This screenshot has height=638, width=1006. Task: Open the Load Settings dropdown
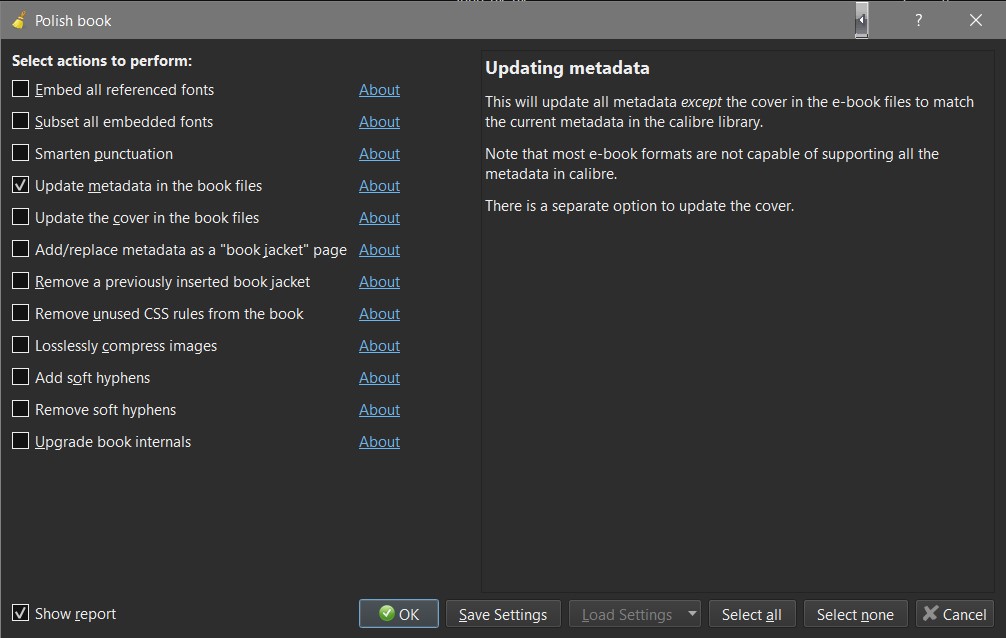tap(691, 614)
